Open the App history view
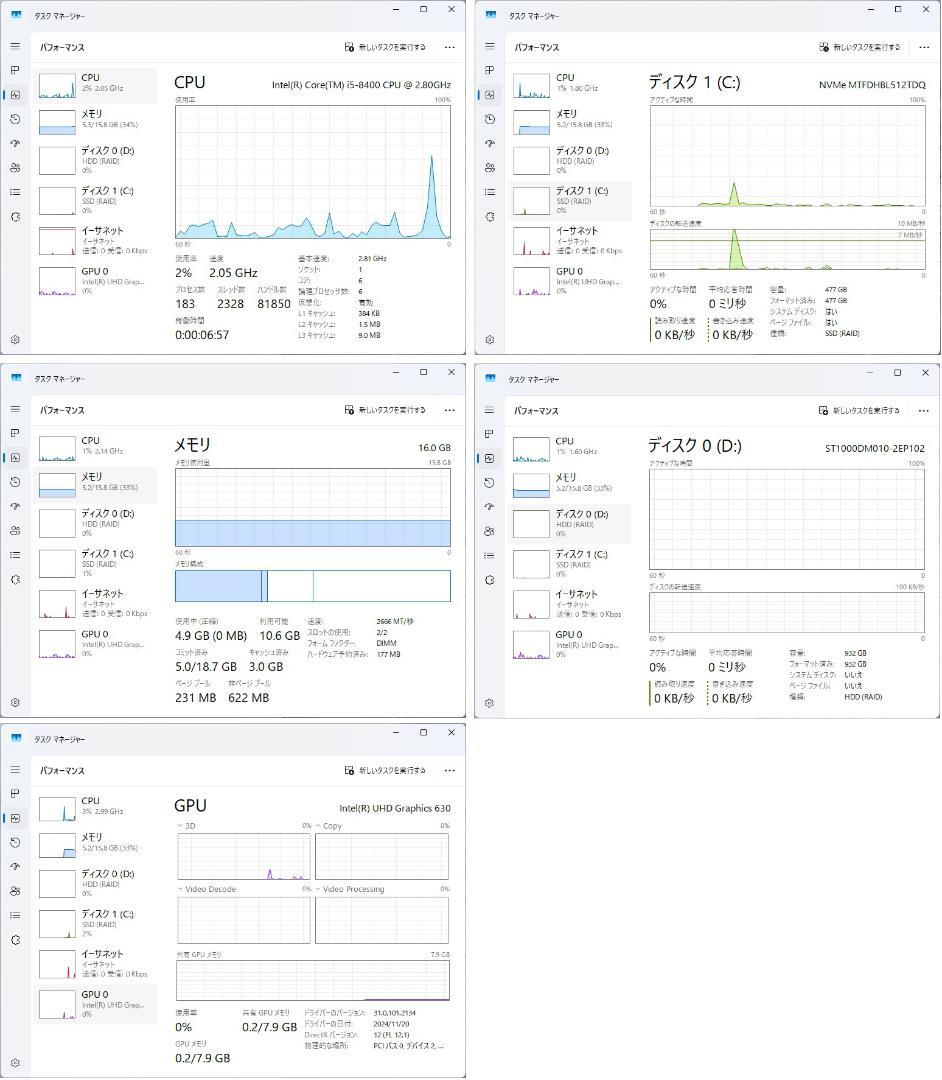This screenshot has height=1080, width=942. [x=15, y=119]
